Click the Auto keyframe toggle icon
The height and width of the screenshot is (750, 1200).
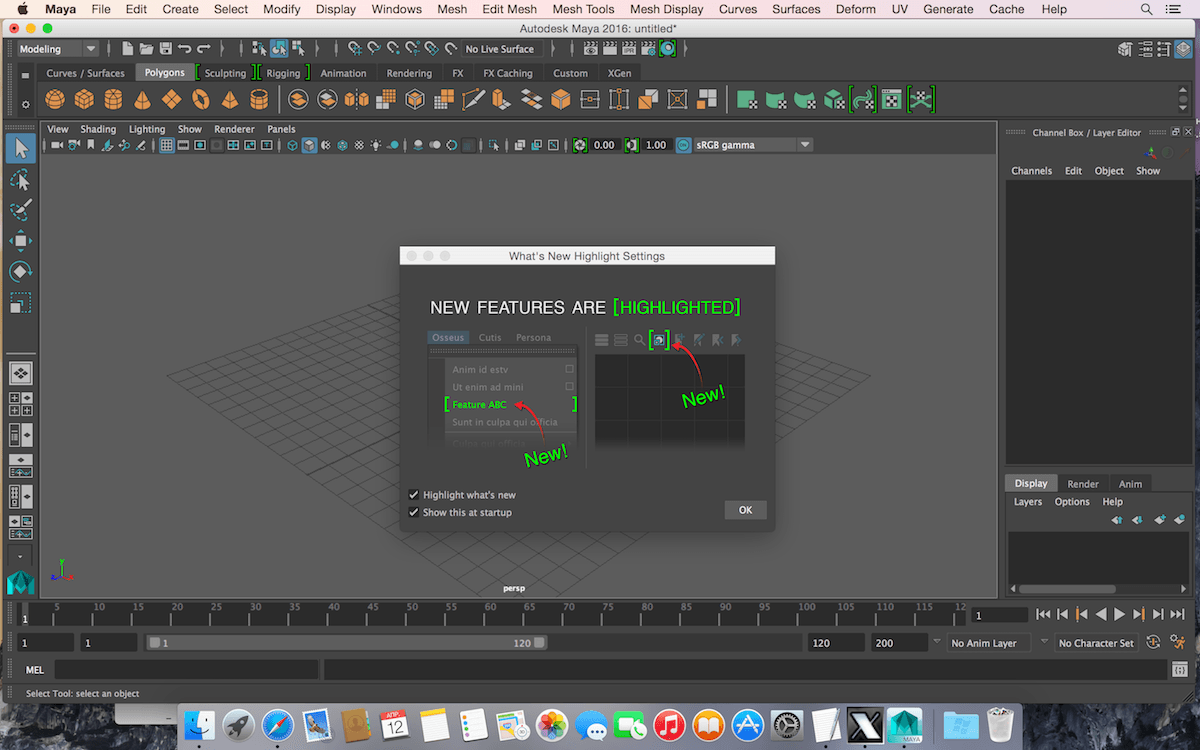click(x=1154, y=642)
